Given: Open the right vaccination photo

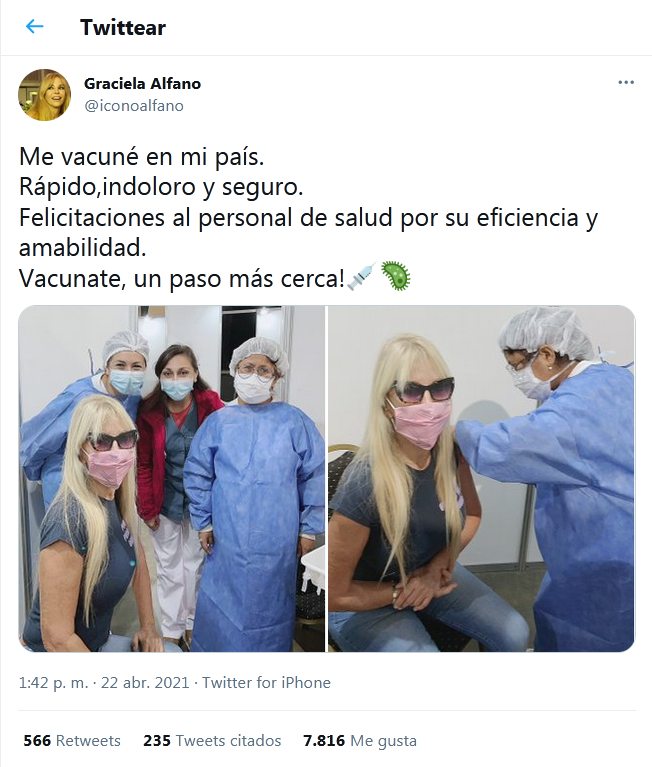Looking at the screenshot, I should (x=481, y=478).
